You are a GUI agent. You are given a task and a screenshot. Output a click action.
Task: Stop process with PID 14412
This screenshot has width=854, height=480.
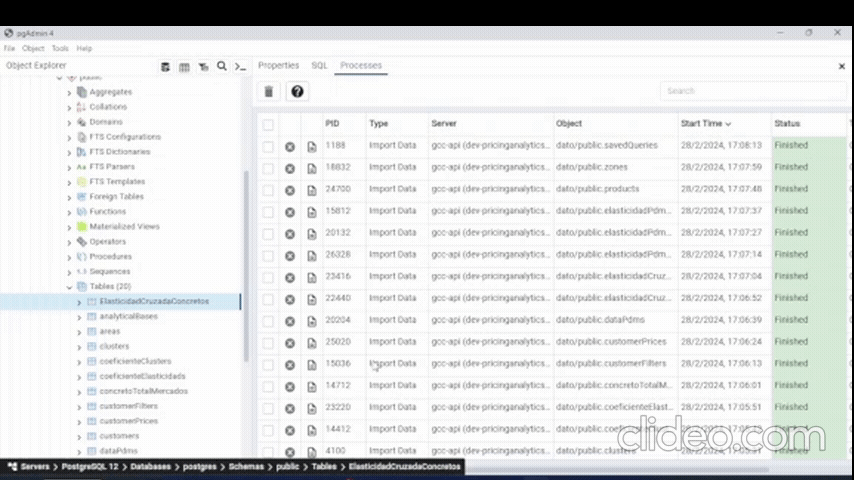click(290, 430)
